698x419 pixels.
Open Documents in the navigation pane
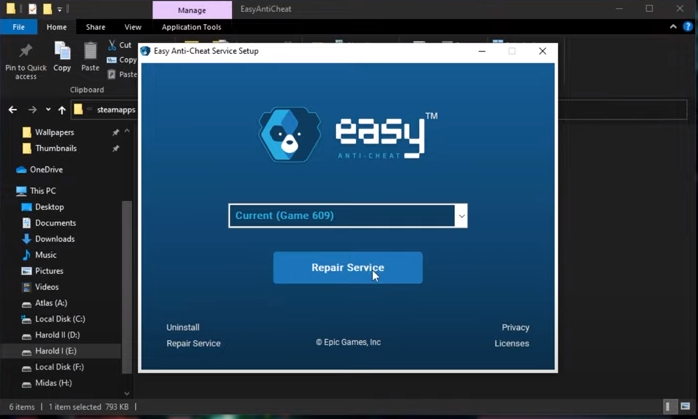click(x=56, y=223)
